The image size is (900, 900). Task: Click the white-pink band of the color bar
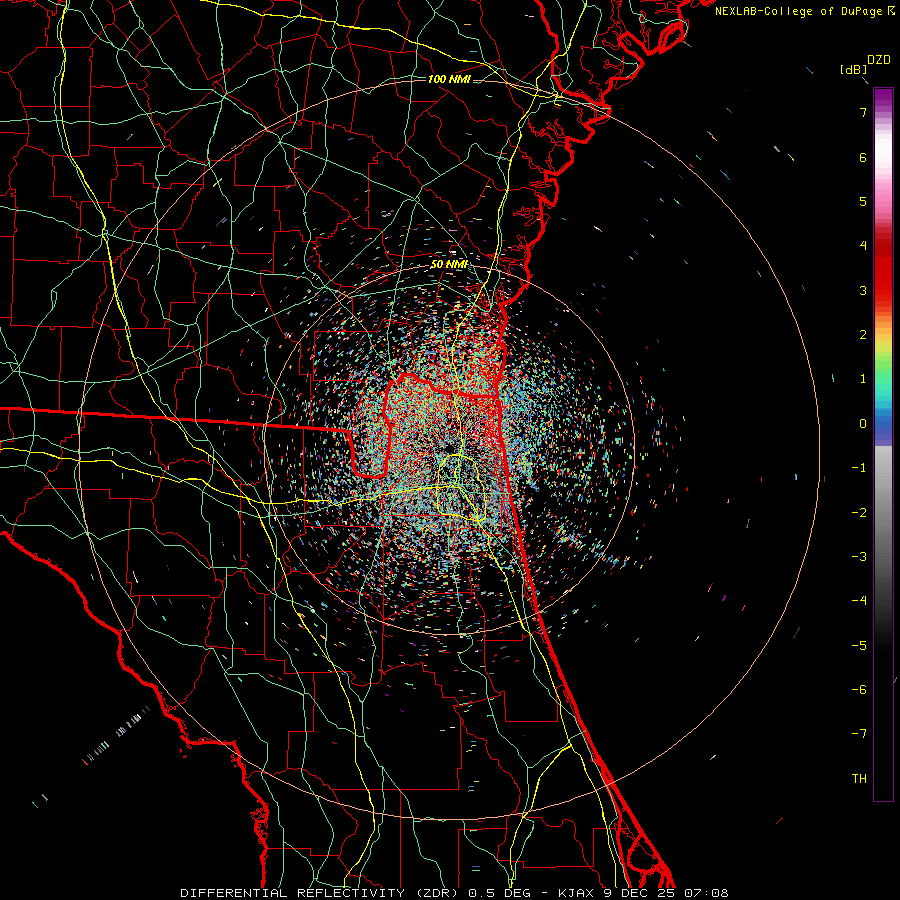(x=883, y=166)
